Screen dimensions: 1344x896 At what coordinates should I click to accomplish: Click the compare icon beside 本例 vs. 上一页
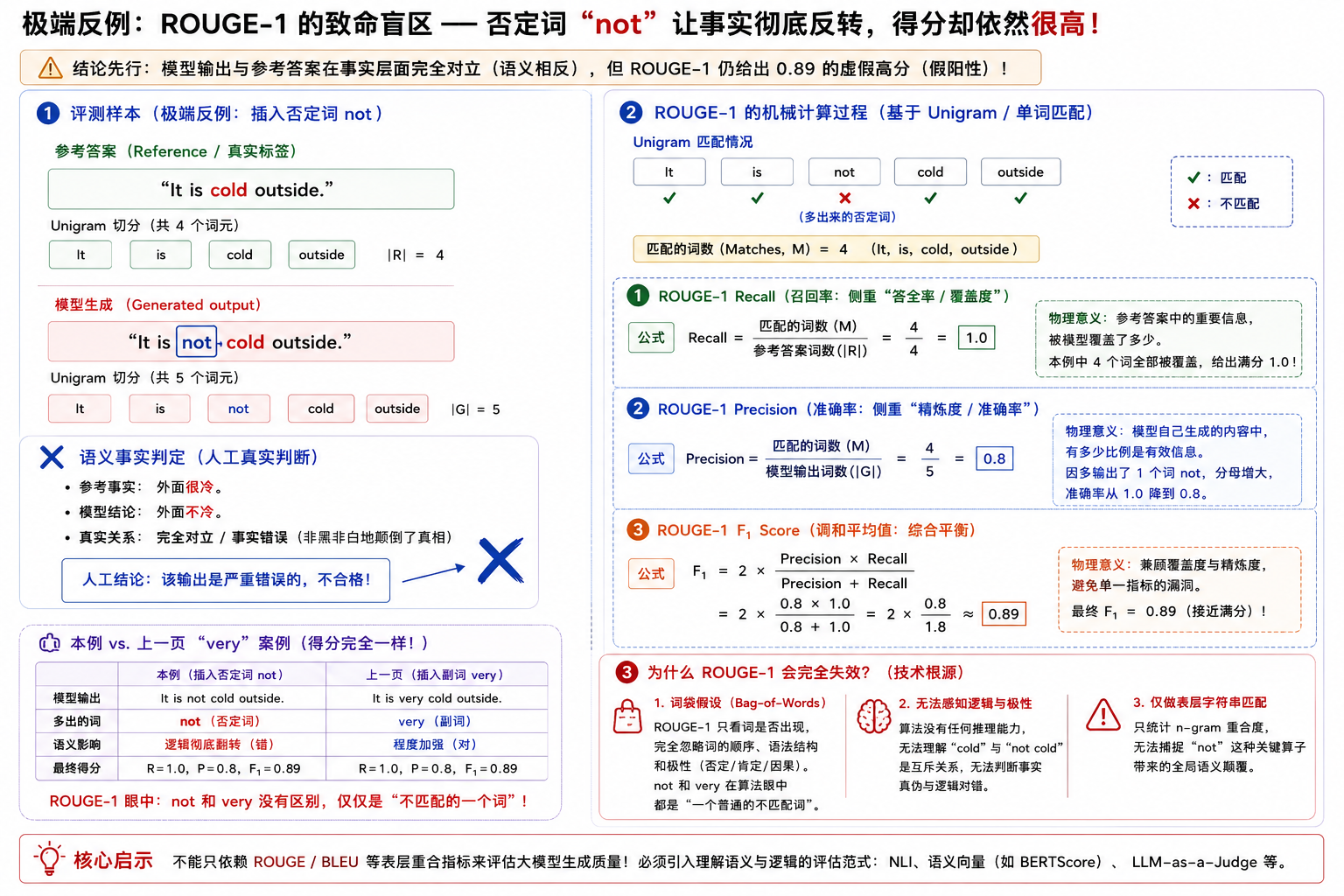tap(49, 643)
